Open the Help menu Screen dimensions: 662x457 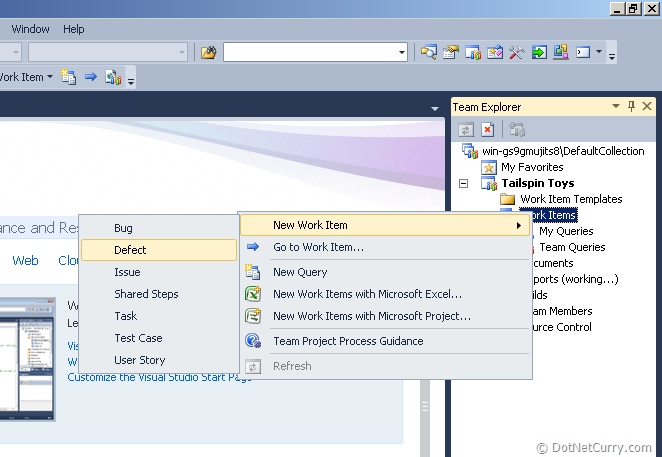click(x=73, y=29)
